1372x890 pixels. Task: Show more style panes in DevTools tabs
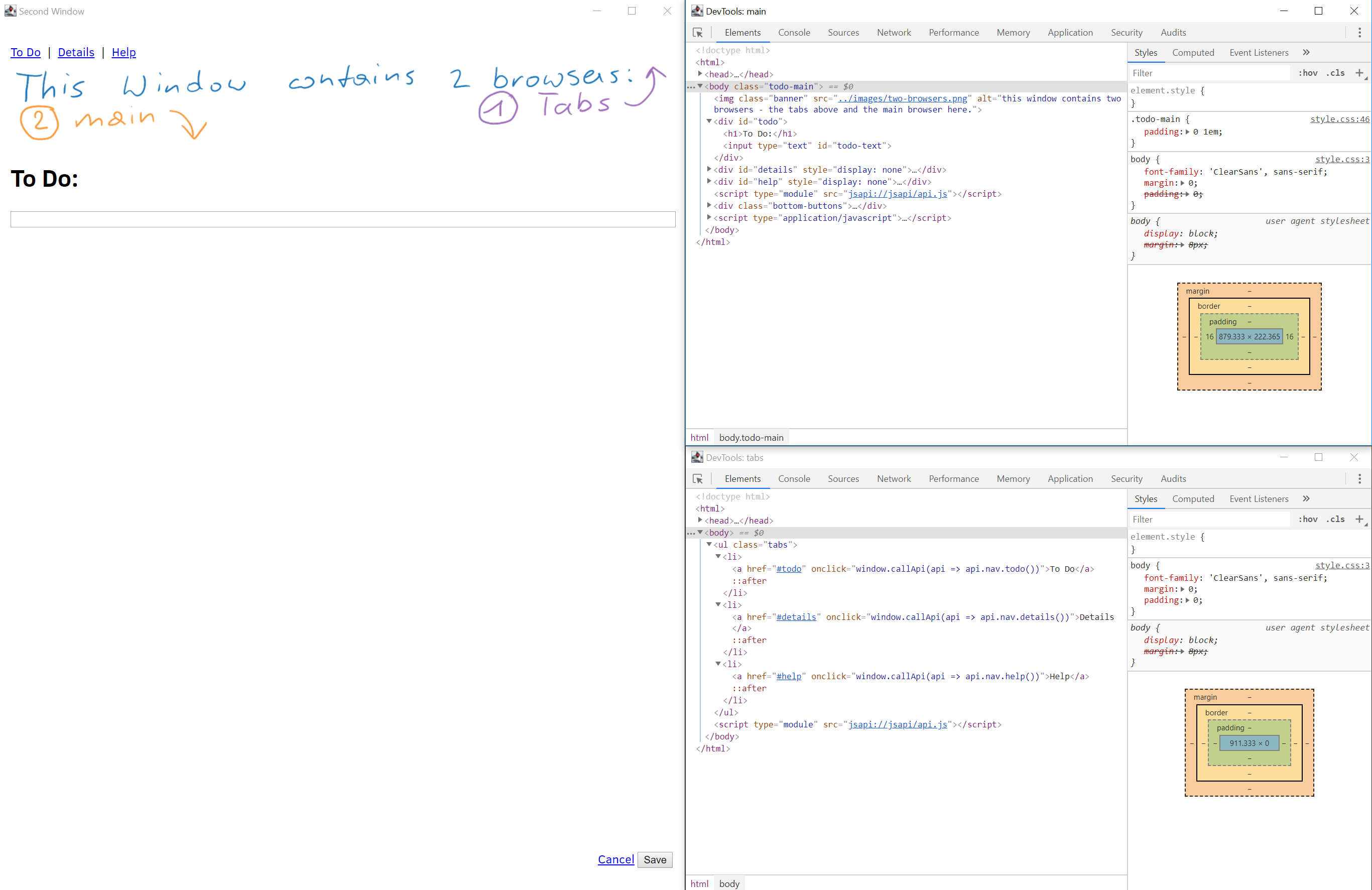coord(1306,498)
